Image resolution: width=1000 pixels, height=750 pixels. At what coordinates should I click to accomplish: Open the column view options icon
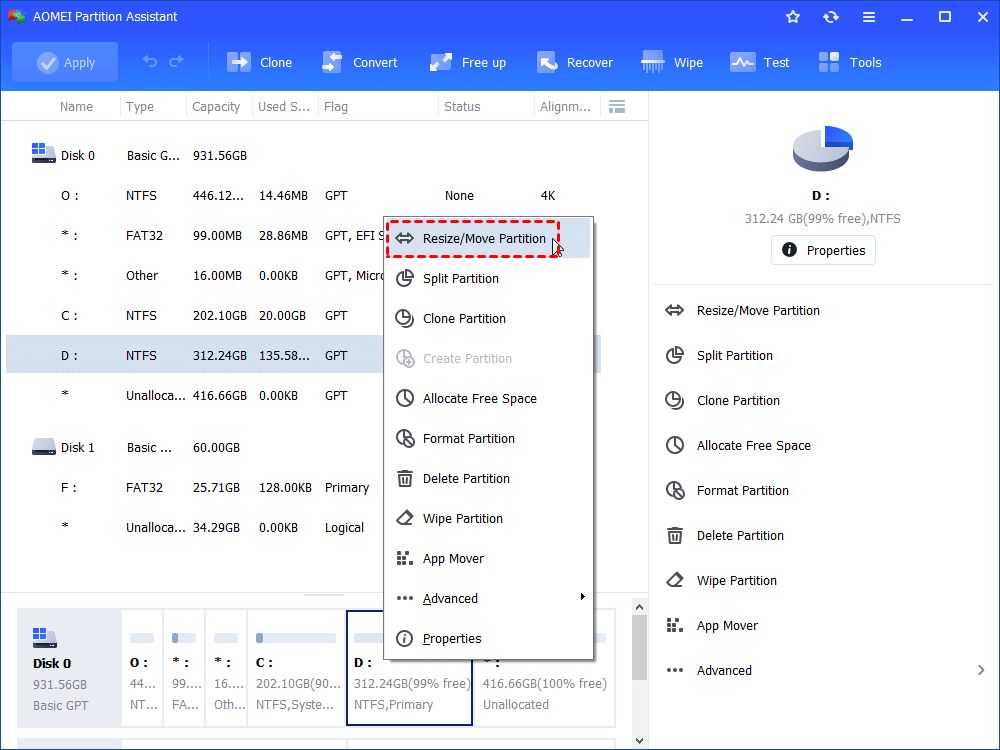click(x=617, y=106)
